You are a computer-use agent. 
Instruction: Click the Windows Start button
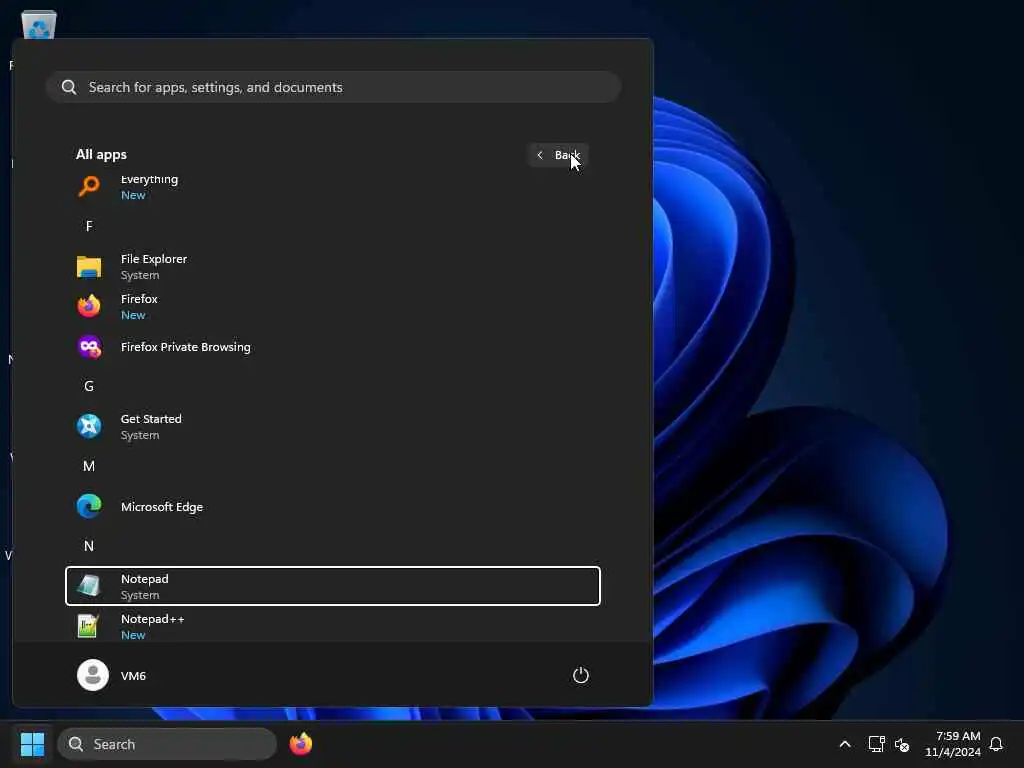32,744
